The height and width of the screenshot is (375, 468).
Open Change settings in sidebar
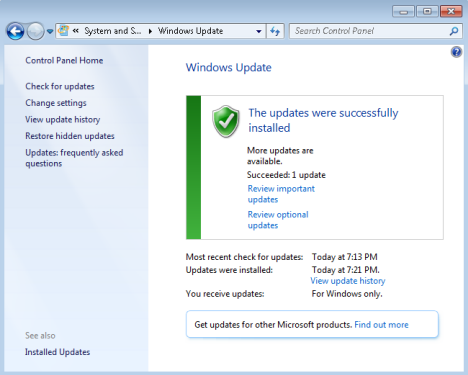point(56,103)
